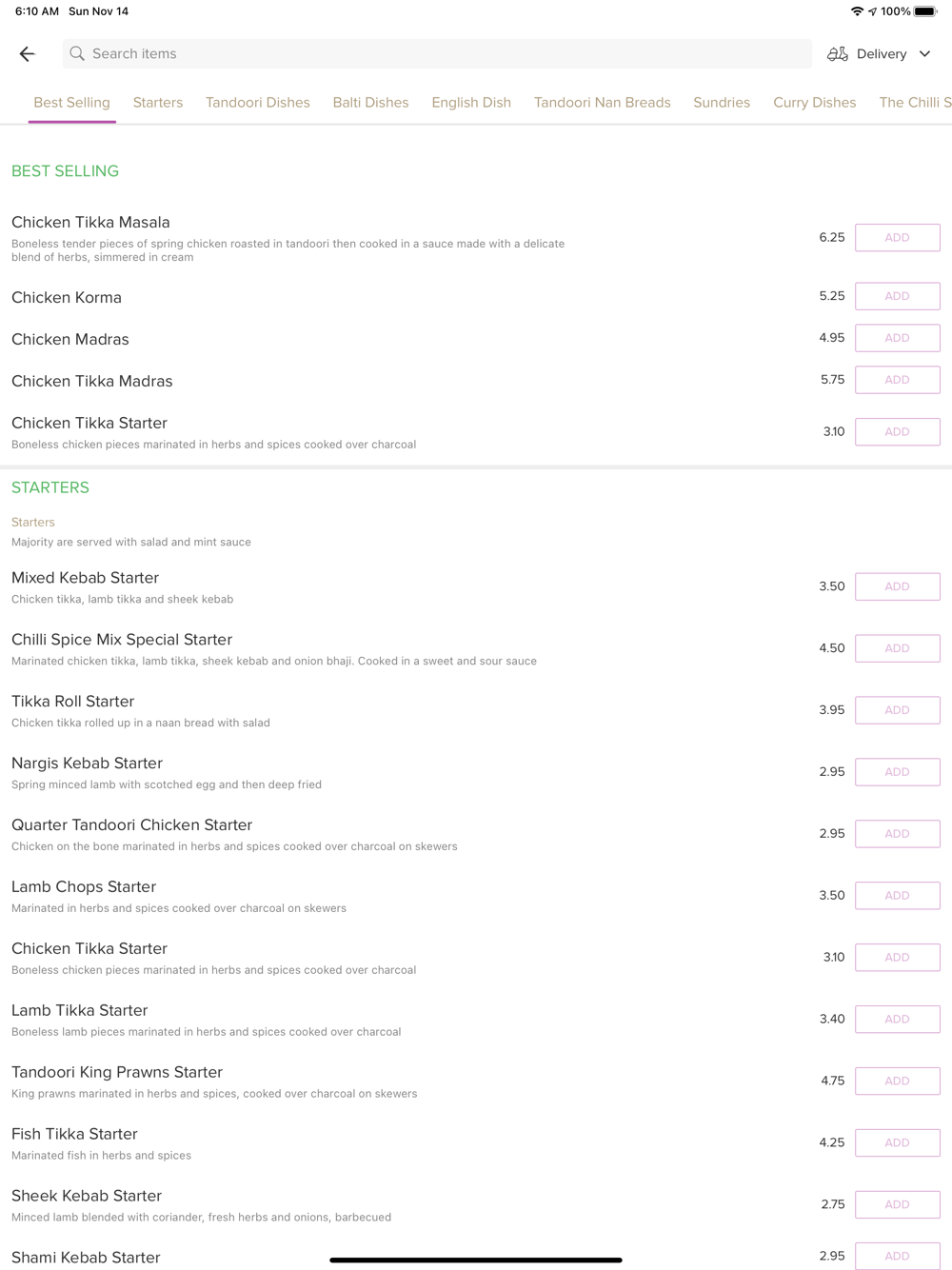Add Tikka Roll Starter
Screen dimensions: 952x1270
click(897, 710)
